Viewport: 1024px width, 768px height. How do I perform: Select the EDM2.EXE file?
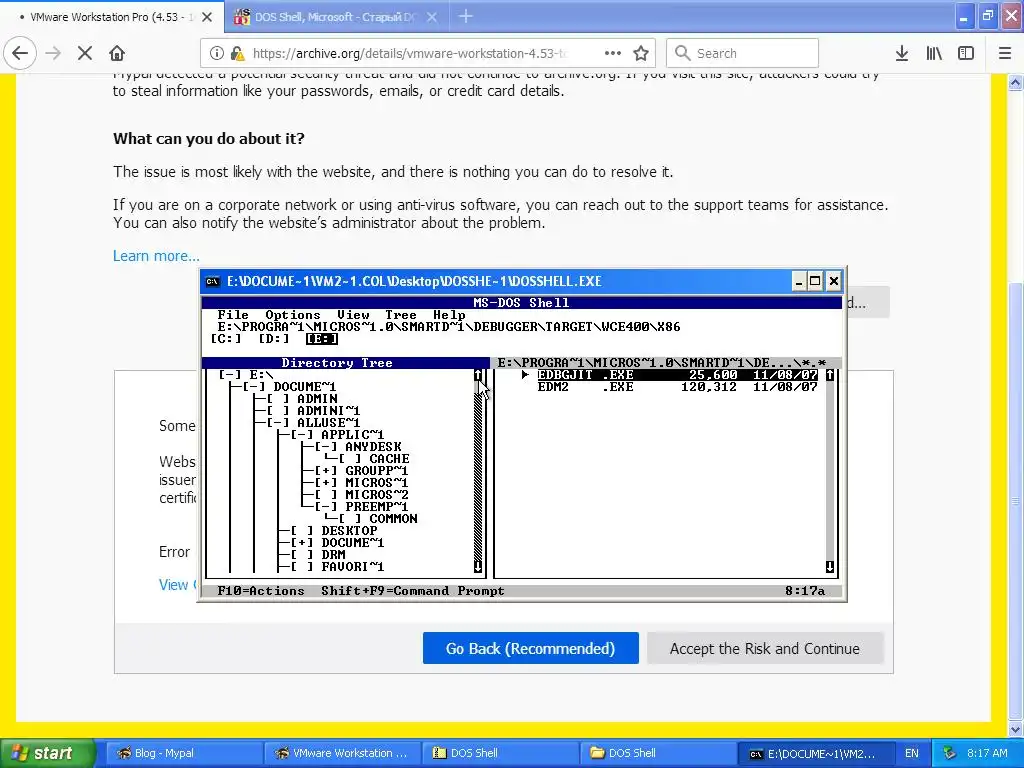[x=677, y=387]
